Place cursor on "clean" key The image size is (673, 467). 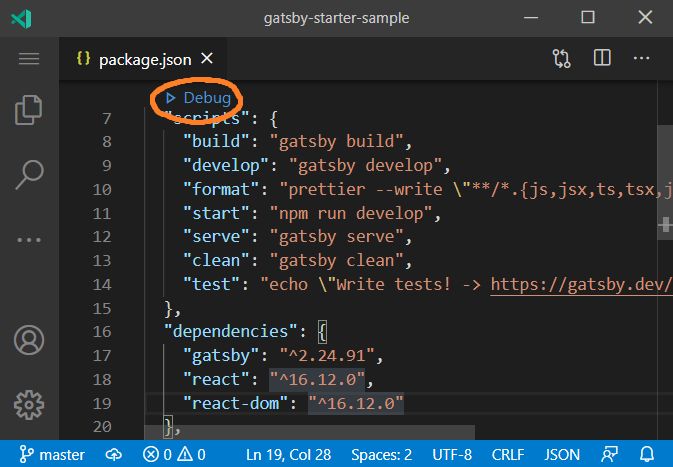216,261
